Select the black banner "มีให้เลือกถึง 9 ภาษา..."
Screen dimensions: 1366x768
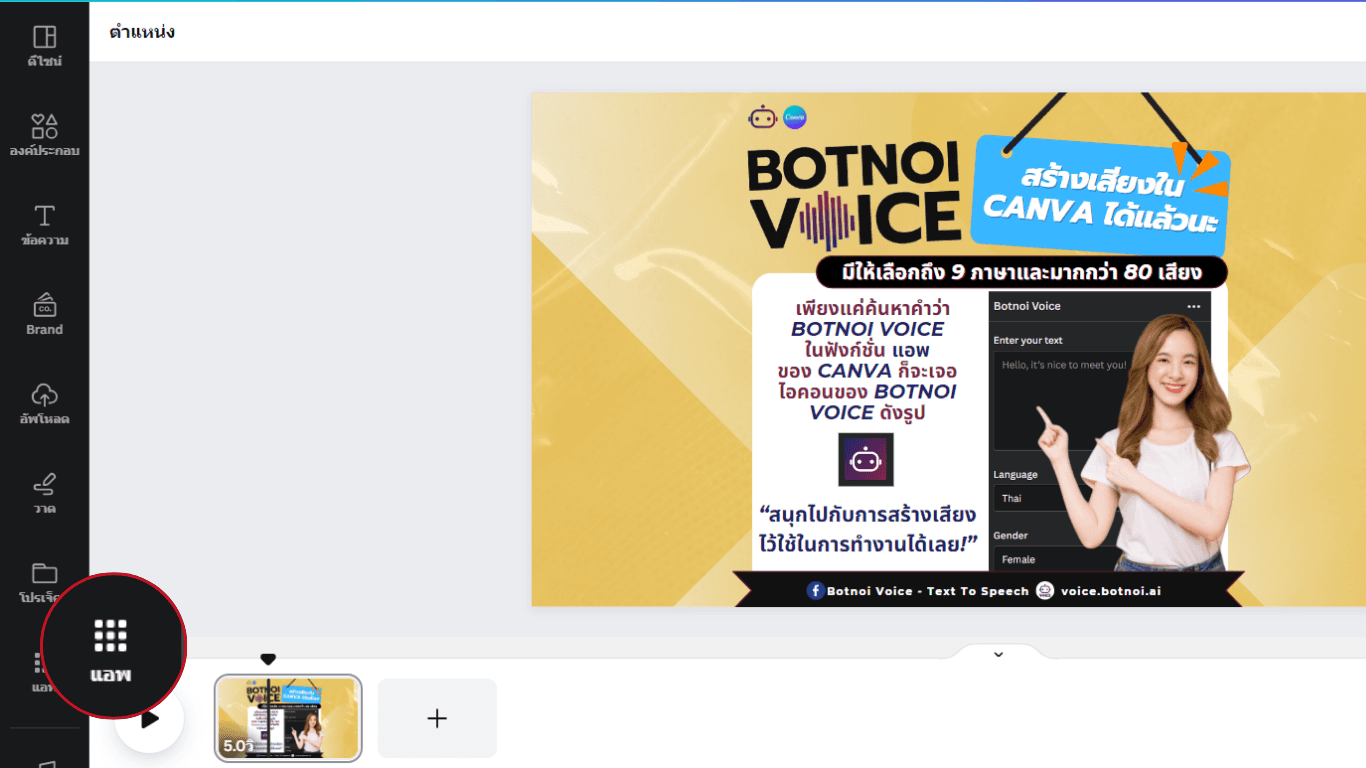(x=1021, y=272)
